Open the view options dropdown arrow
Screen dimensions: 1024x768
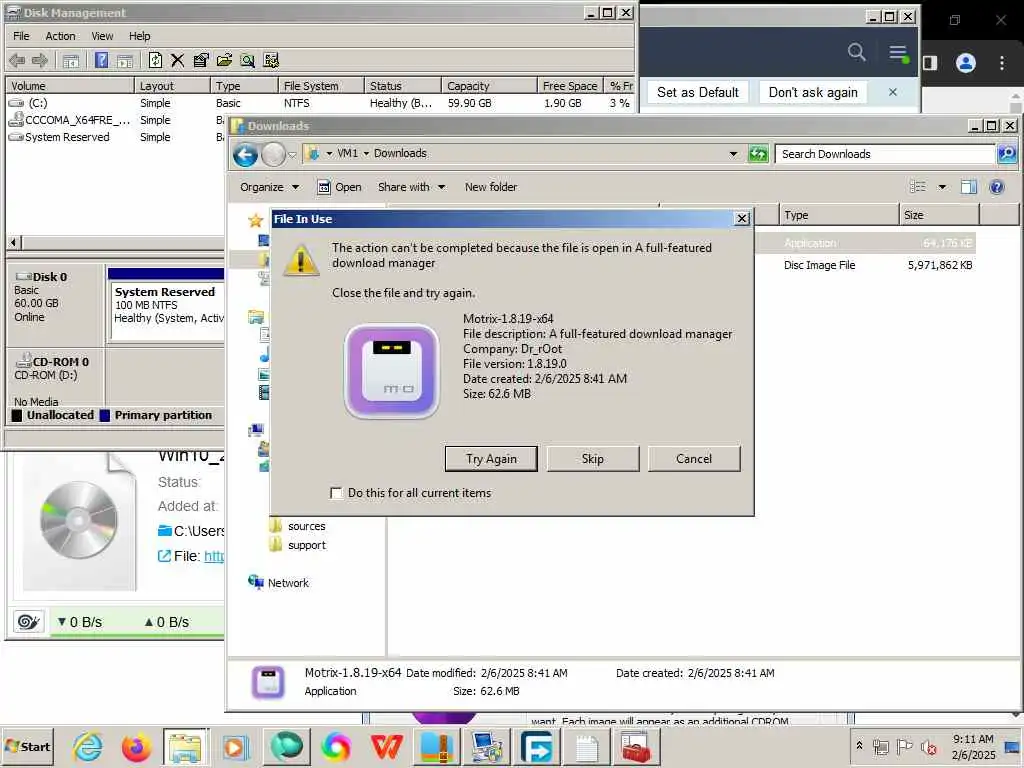(x=942, y=187)
